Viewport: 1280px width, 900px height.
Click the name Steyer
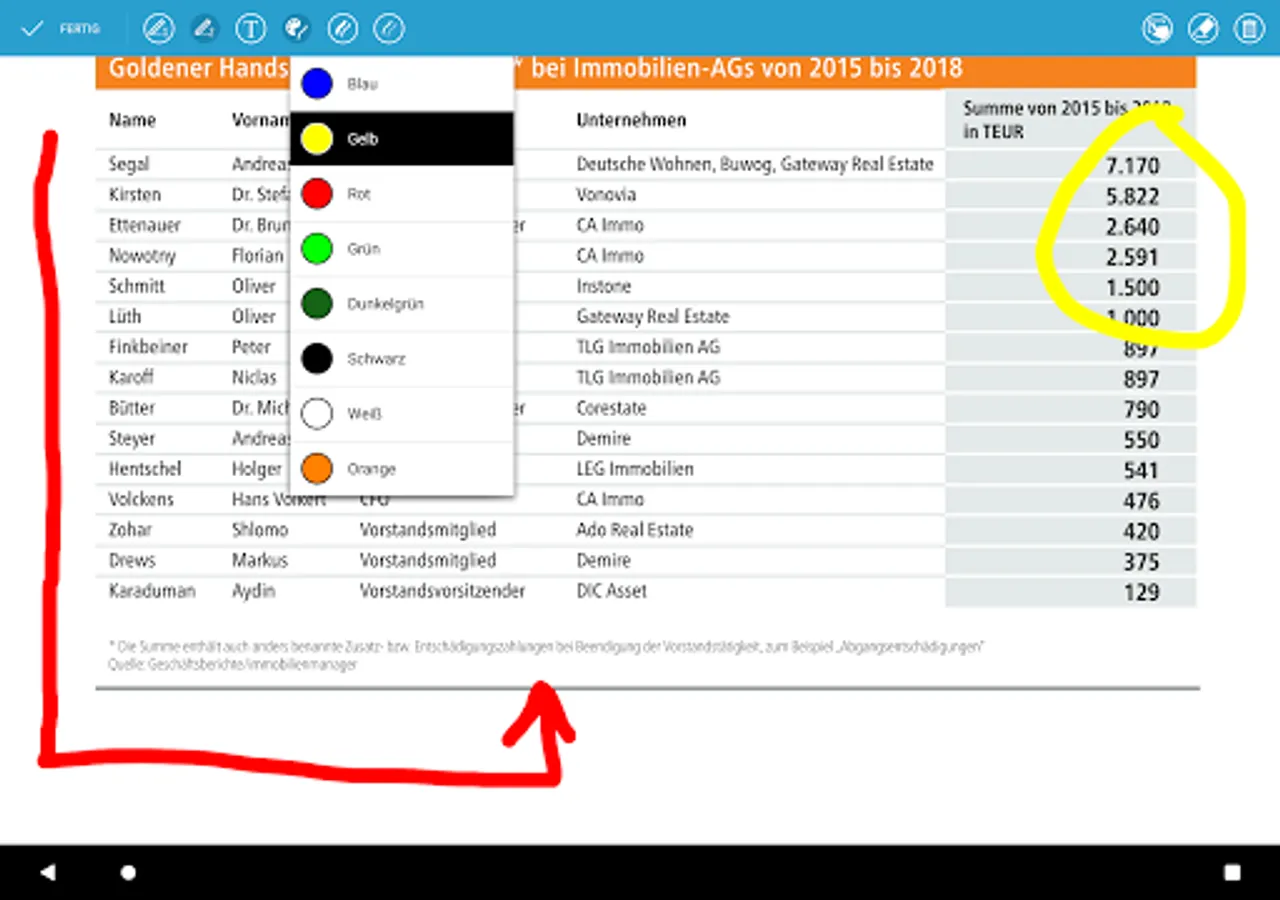[x=133, y=439]
